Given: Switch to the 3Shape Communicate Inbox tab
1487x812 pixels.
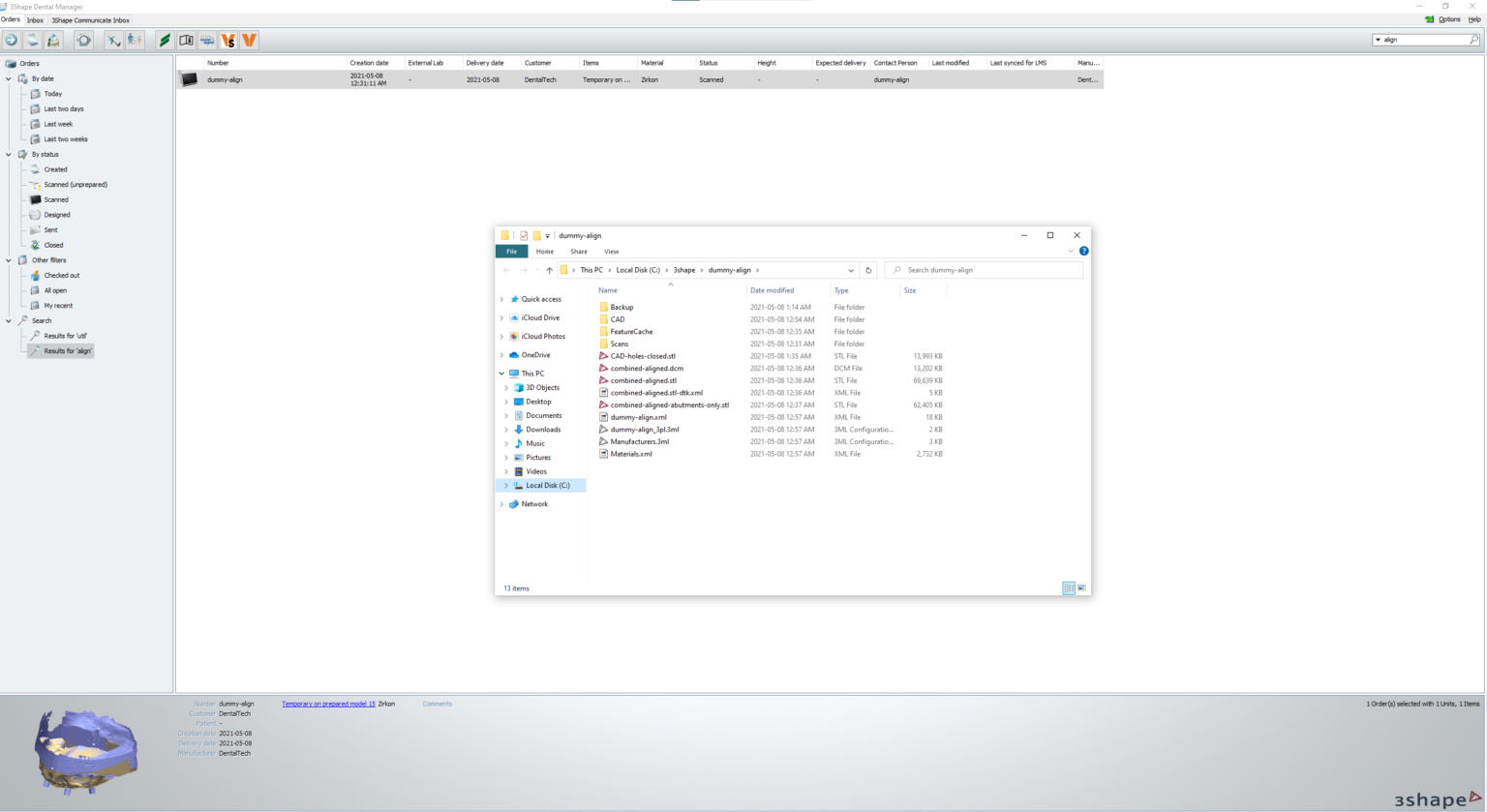Looking at the screenshot, I should pyautogui.click(x=90, y=20).
